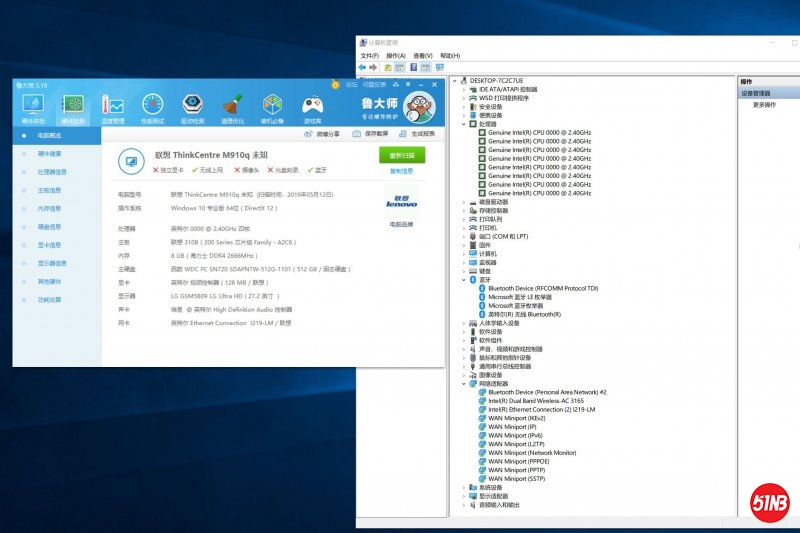Expand the 端口 (COM 和 LPT) node
800x533 pixels.
[465, 236]
